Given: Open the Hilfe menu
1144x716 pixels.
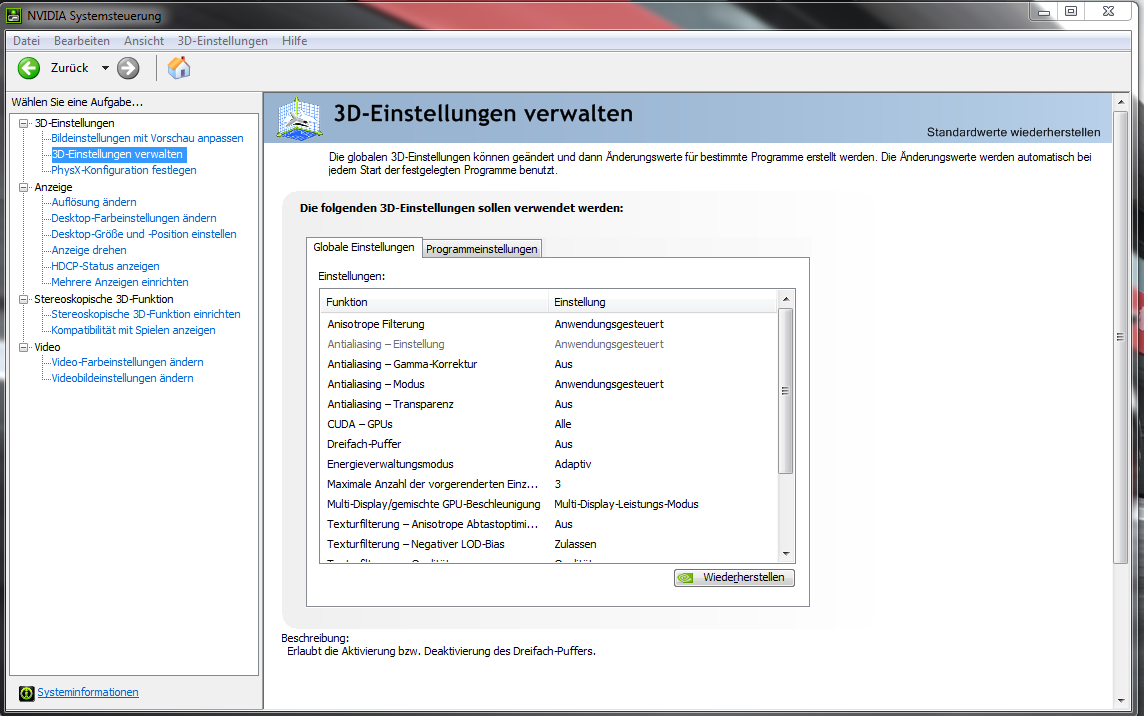Looking at the screenshot, I should click(x=295, y=41).
